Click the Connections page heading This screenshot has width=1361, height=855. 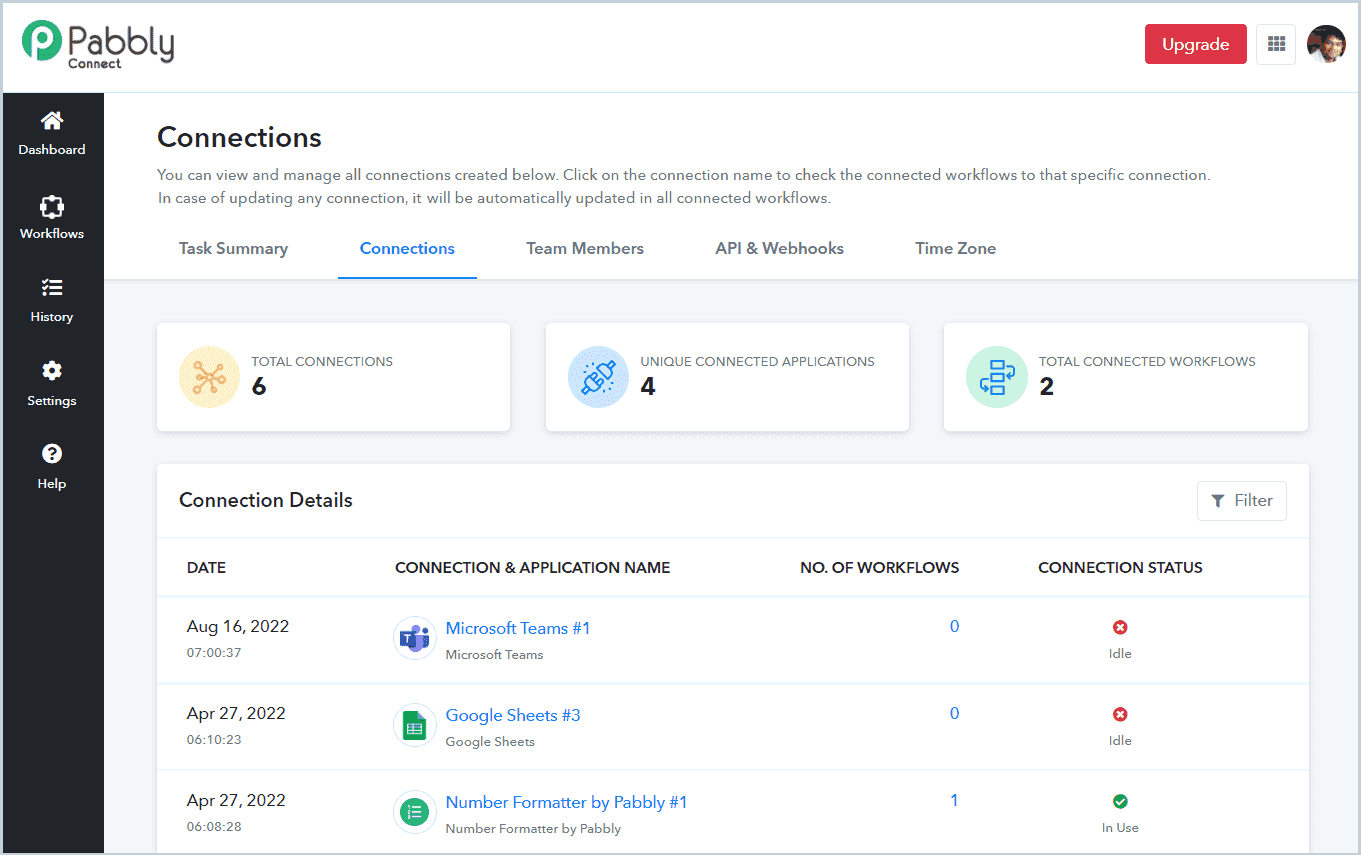240,137
